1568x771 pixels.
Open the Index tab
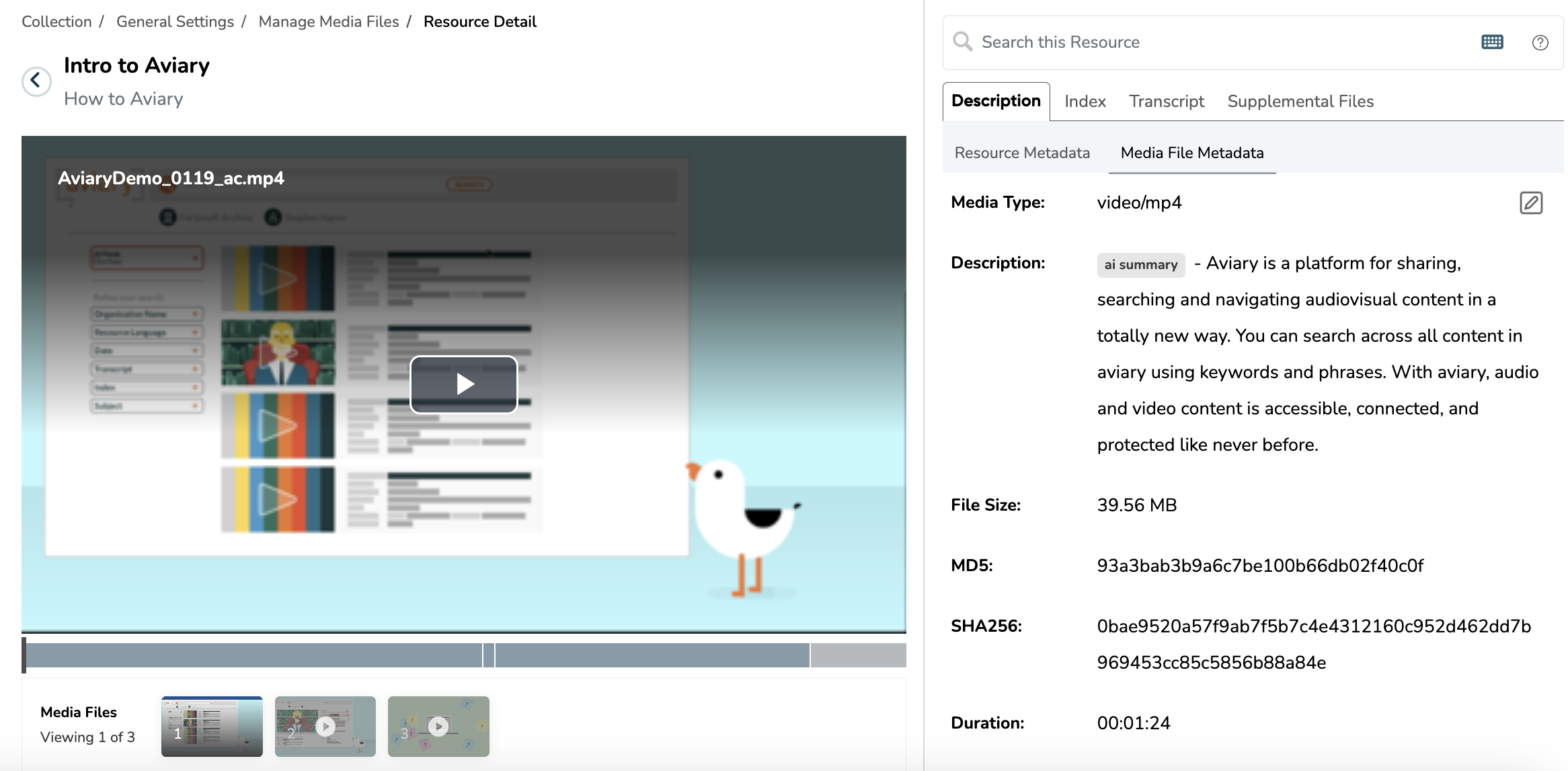[x=1085, y=102]
